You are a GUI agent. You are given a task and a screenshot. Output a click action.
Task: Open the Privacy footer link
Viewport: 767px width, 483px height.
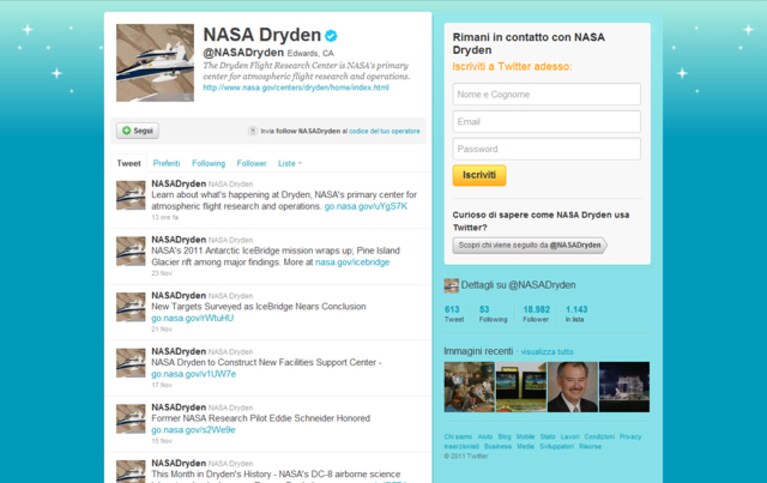tap(630, 437)
